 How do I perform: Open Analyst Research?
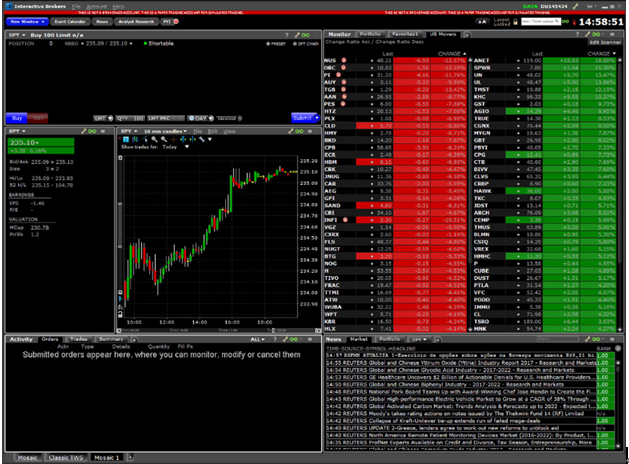[x=136, y=22]
